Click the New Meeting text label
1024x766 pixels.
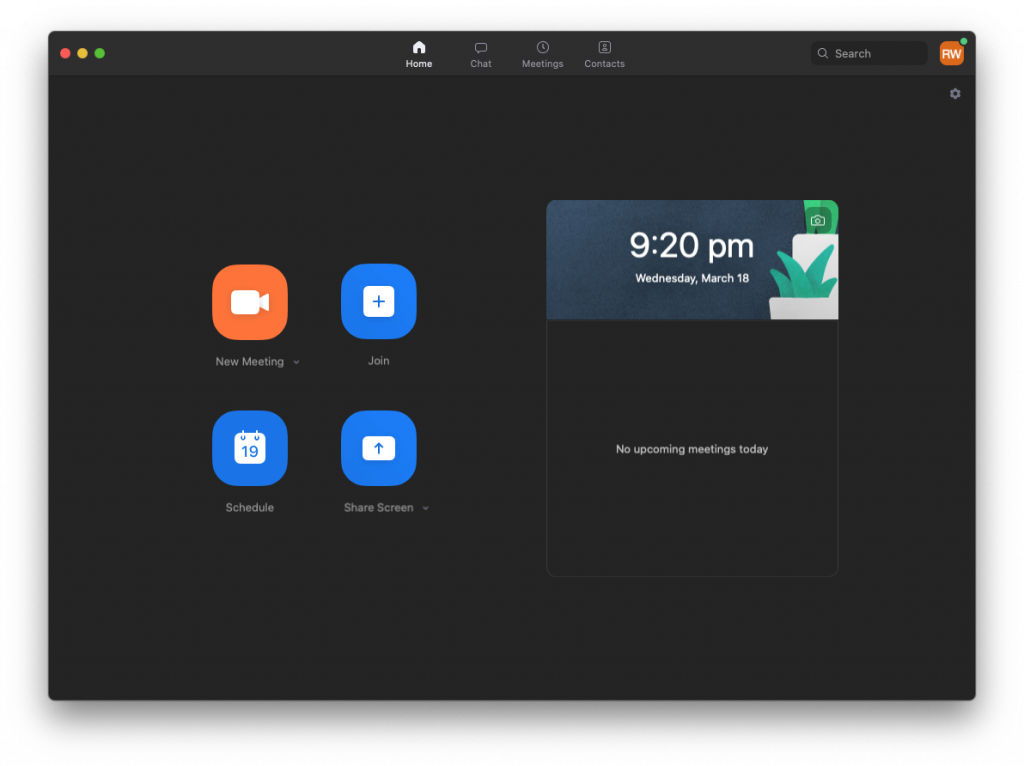[x=249, y=362]
